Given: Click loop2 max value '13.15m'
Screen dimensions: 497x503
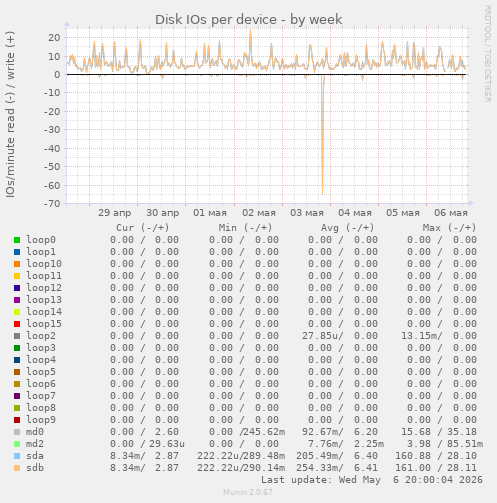Looking at the screenshot, I should (419, 336).
